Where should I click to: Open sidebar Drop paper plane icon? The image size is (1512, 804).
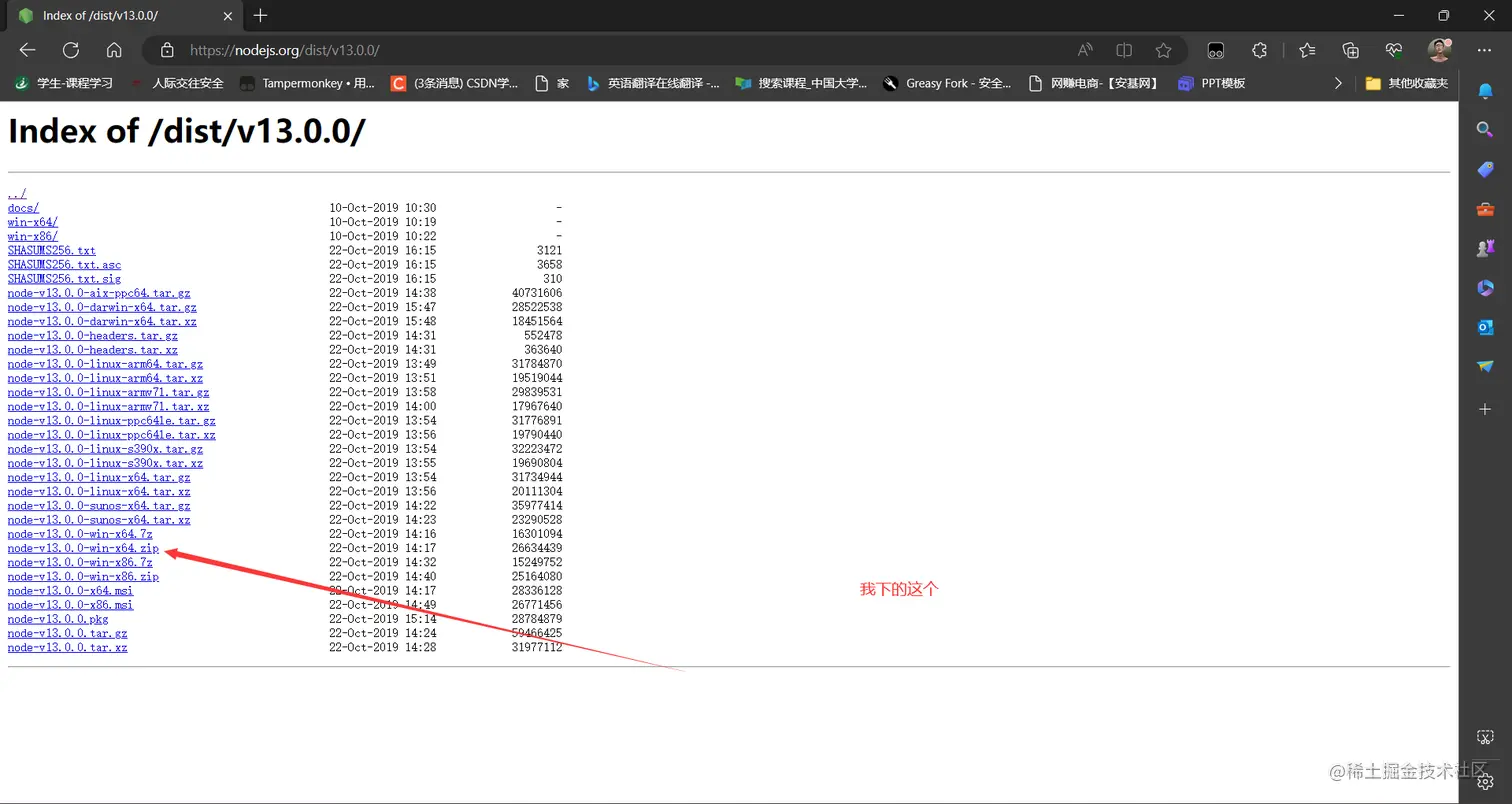coord(1485,367)
